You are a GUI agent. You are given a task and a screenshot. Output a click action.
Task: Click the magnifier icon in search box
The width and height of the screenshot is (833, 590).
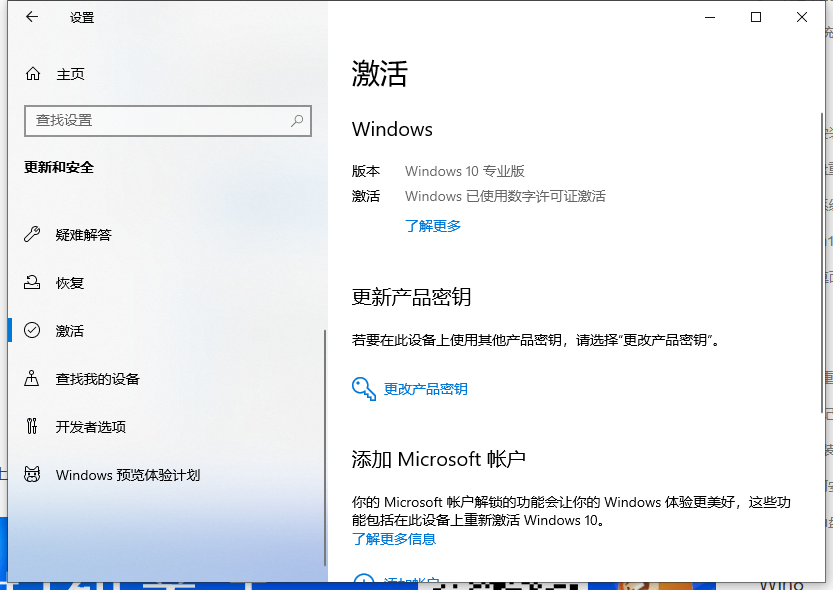pyautogui.click(x=297, y=120)
